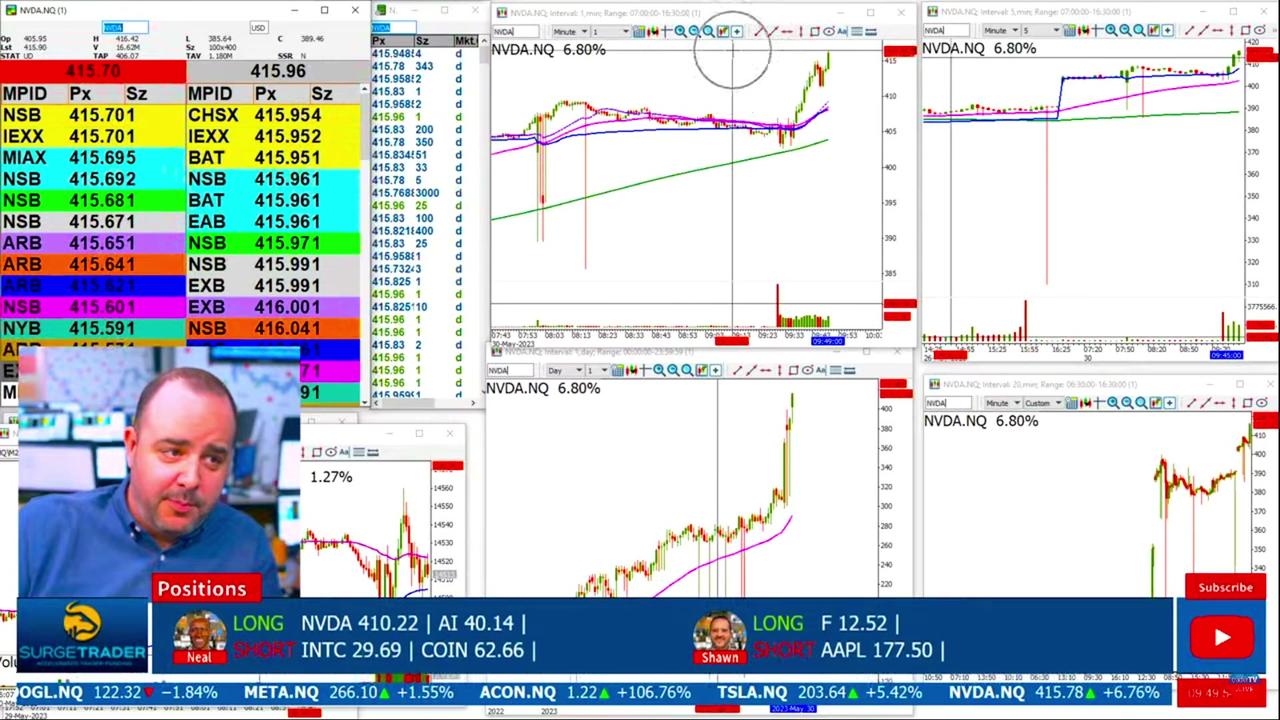Zoom out on the 20-minute NVDA chart
This screenshot has height=720, width=1280.
[x=1127, y=403]
